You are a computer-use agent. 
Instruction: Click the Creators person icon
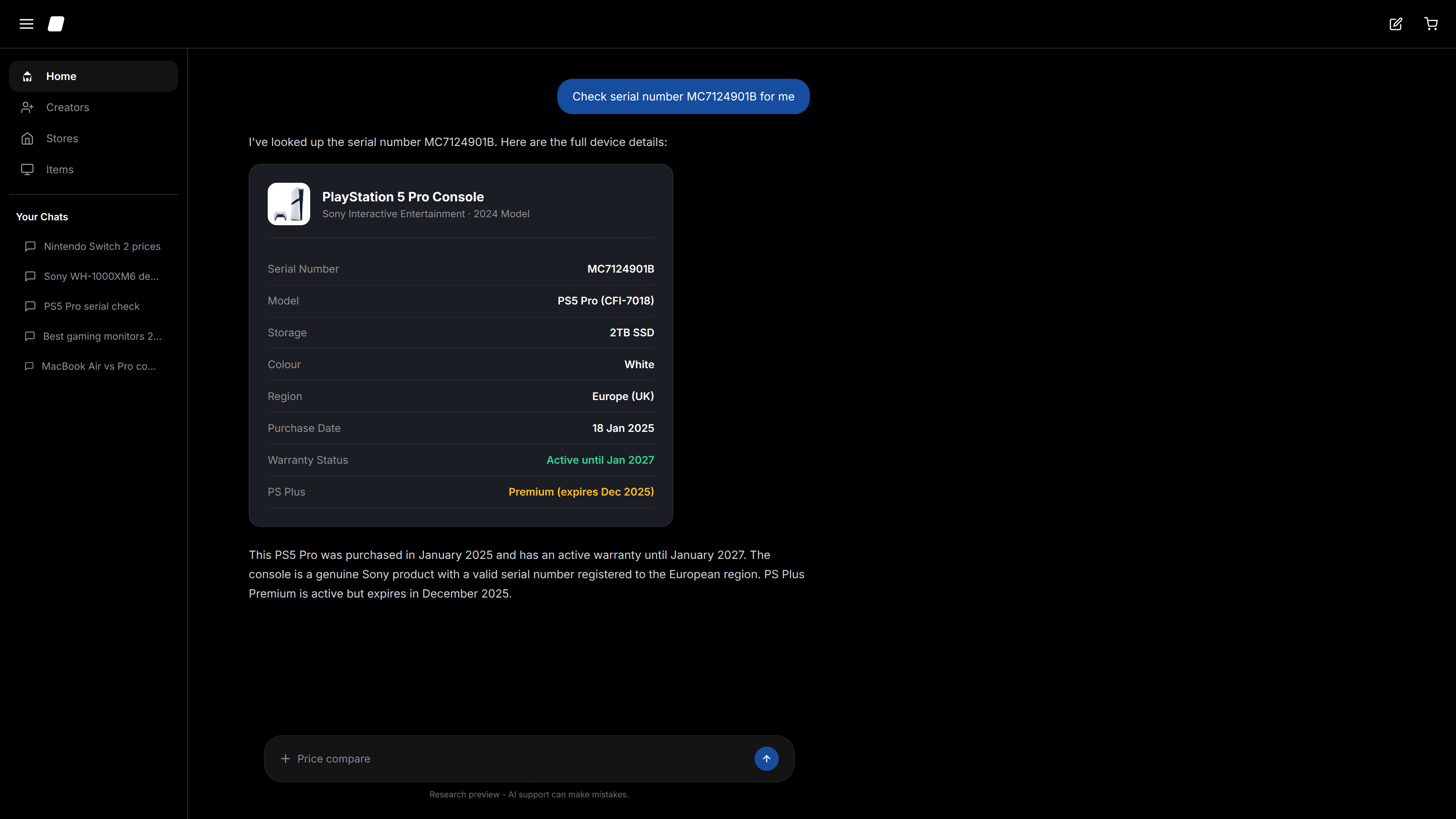[x=28, y=107]
